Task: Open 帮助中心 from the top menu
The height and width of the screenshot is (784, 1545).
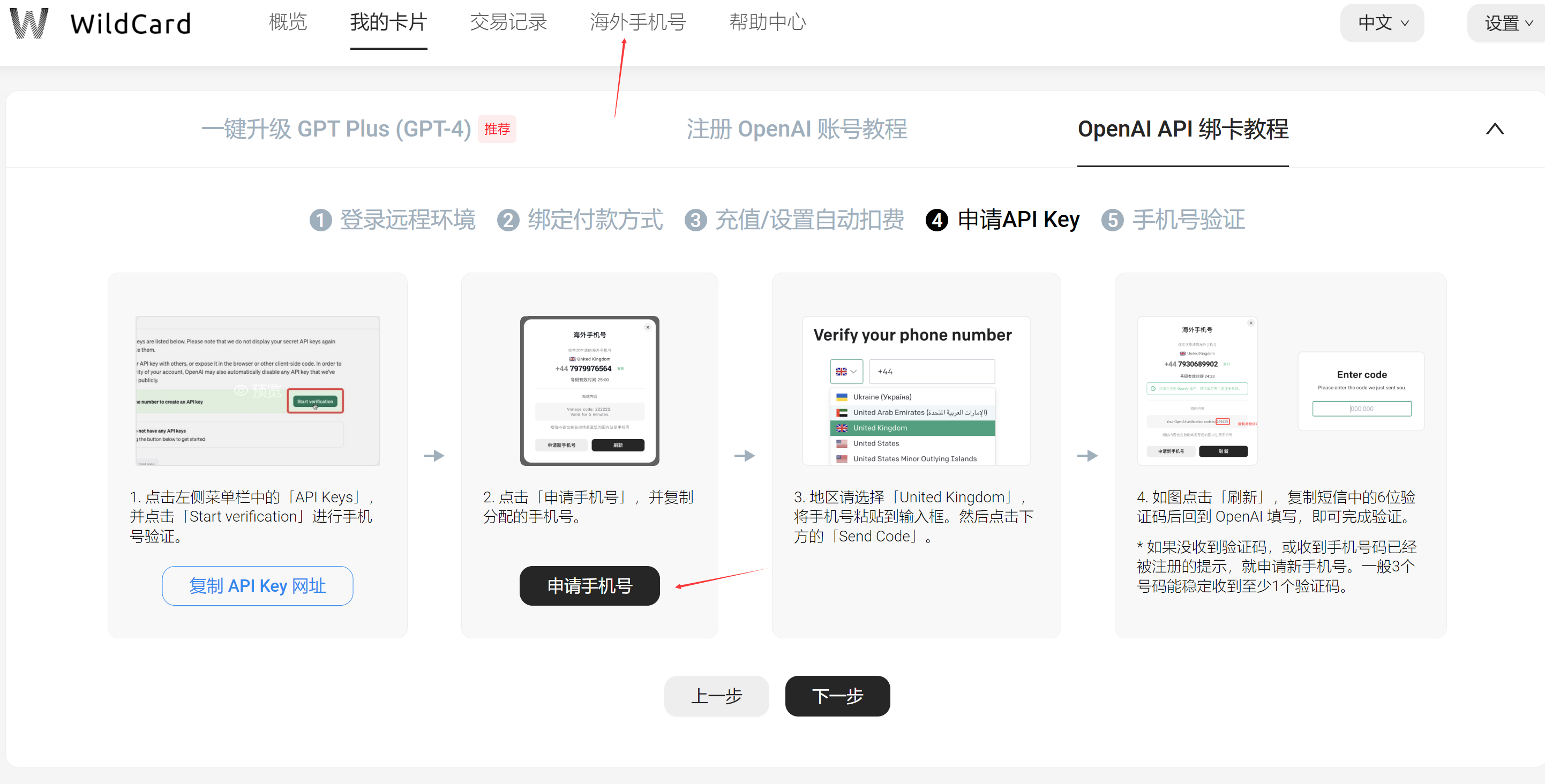Action: click(768, 22)
